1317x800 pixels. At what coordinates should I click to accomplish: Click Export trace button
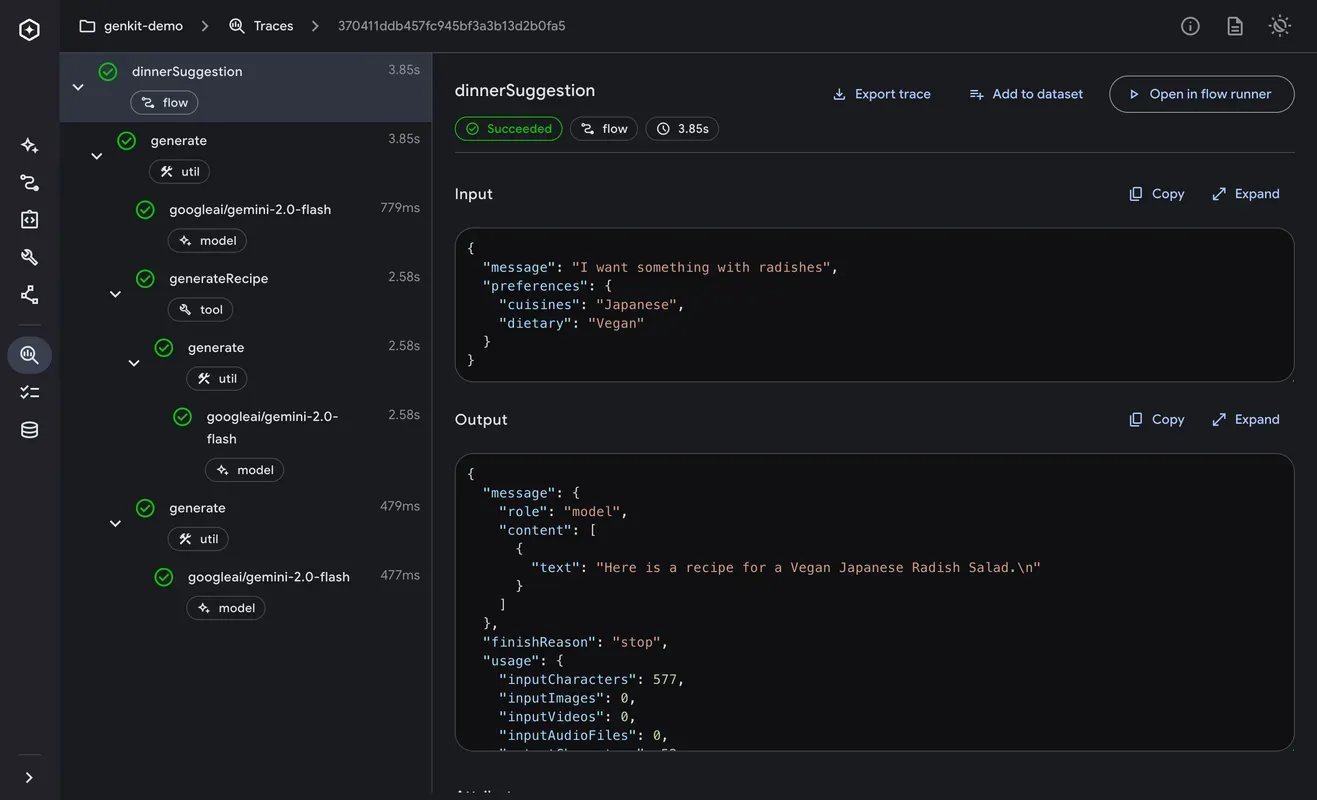click(881, 94)
